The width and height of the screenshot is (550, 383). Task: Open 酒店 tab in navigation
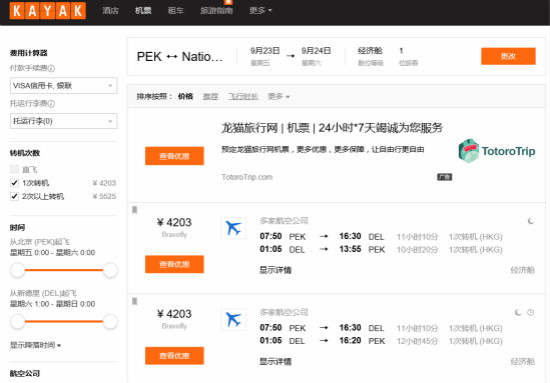(x=110, y=11)
